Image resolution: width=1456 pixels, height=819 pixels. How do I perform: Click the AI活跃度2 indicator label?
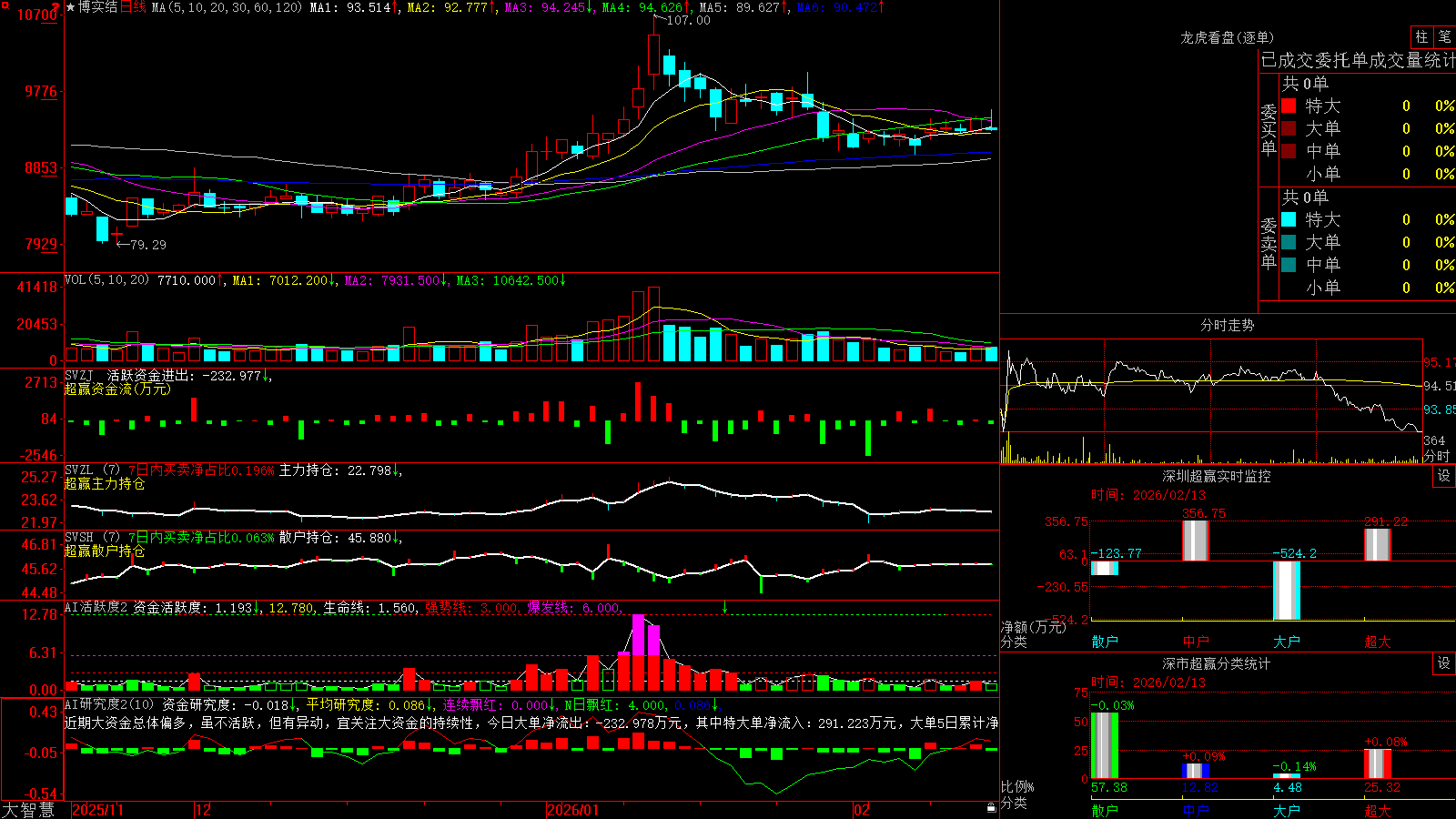pos(96,607)
